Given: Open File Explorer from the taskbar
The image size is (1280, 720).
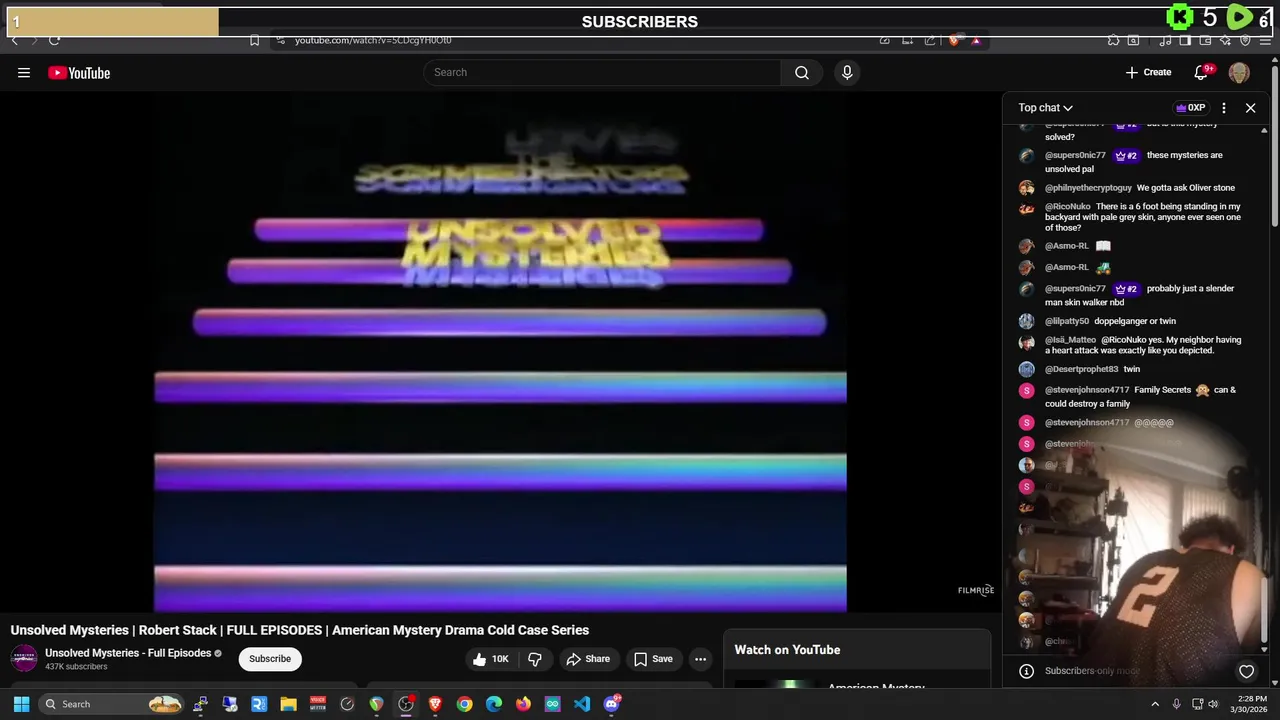Looking at the screenshot, I should pos(288,704).
